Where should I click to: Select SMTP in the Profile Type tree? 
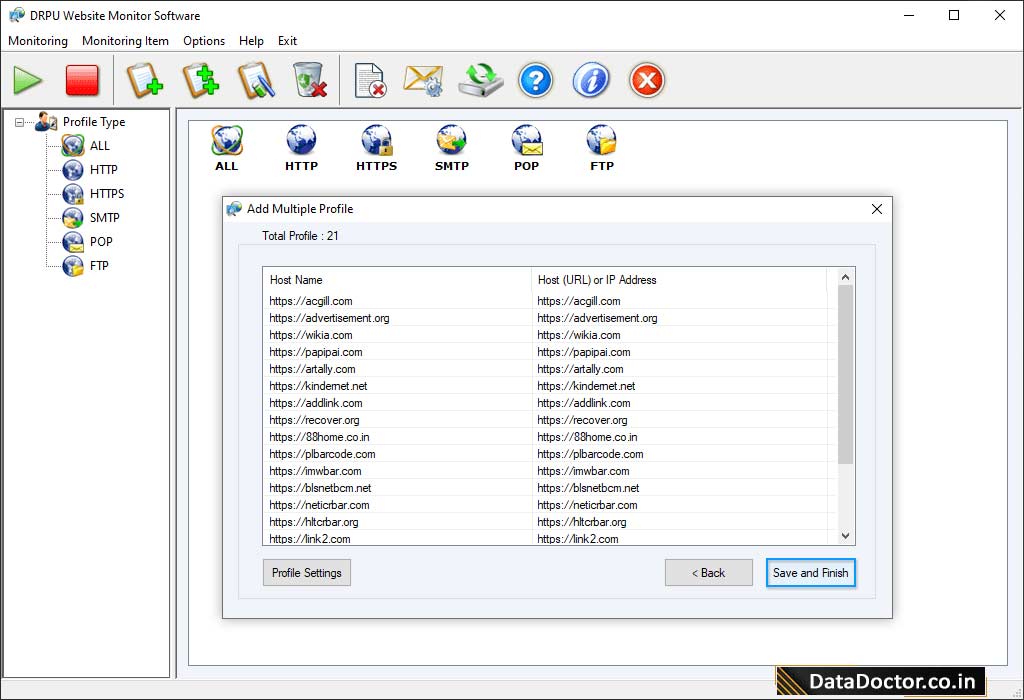tap(104, 217)
